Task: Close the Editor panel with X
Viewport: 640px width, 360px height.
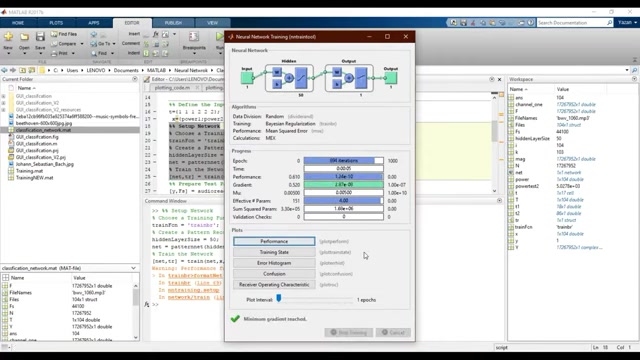Action: click(x=499, y=79)
